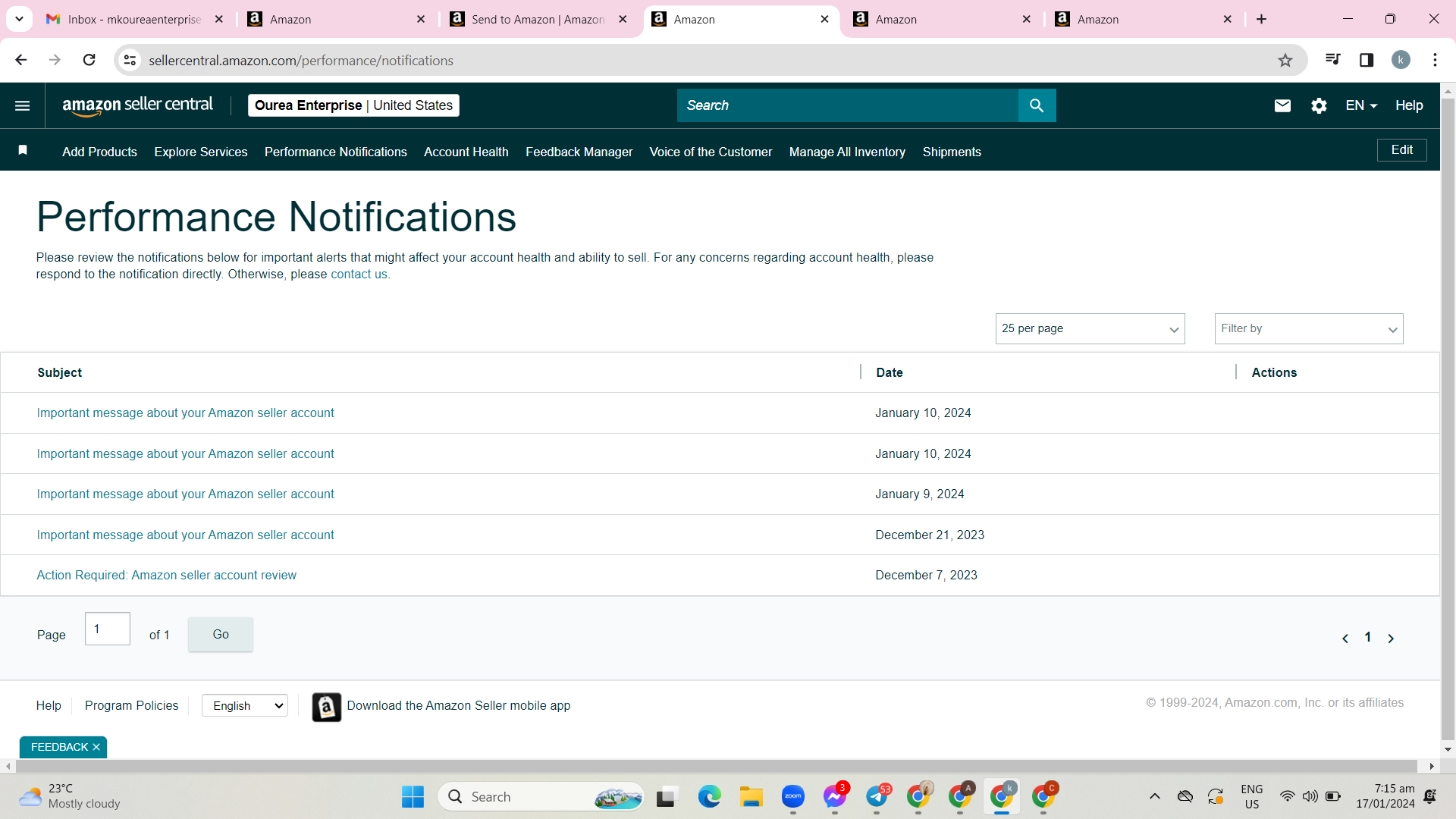
Task: Expand the 25 per page dropdown
Action: [x=1090, y=328]
